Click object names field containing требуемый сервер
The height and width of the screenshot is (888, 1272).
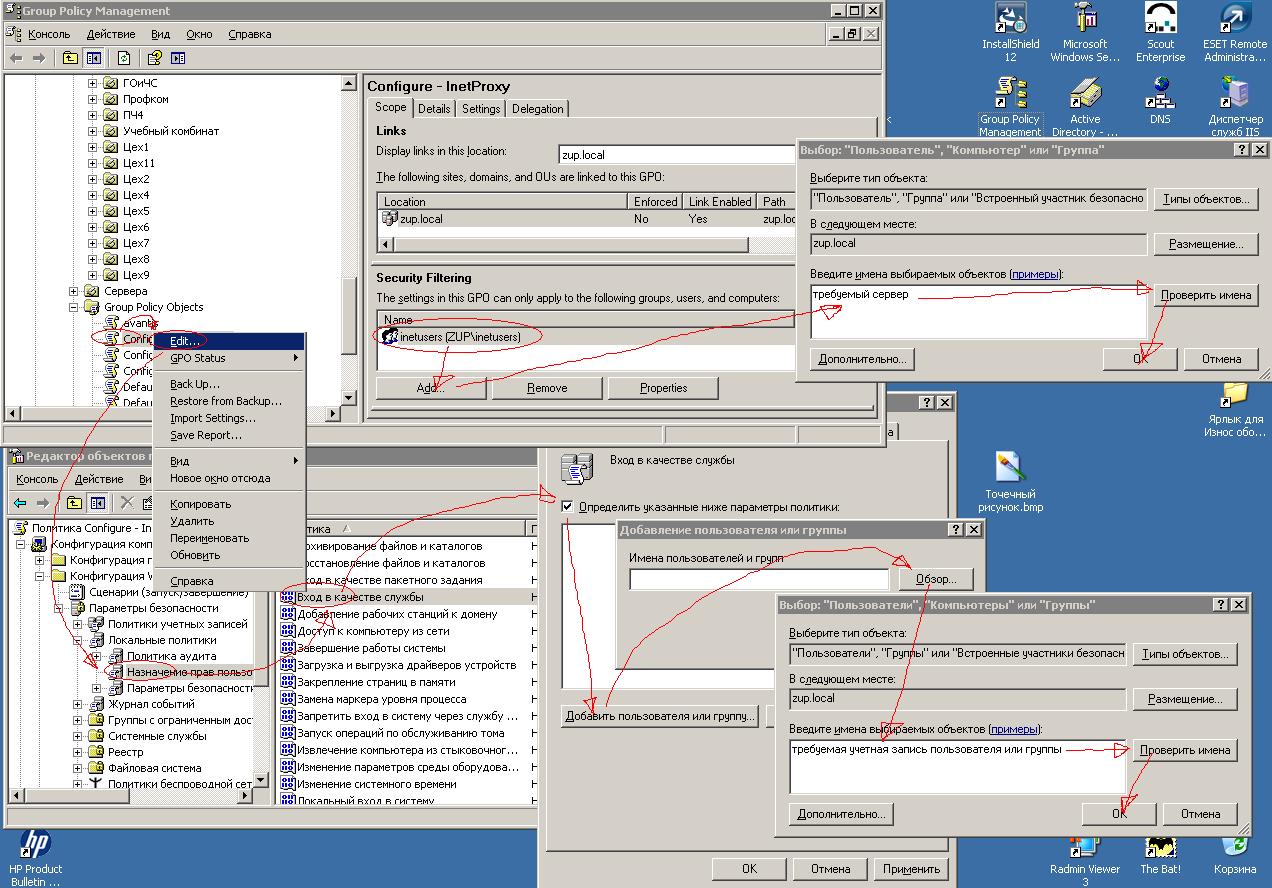979,312
